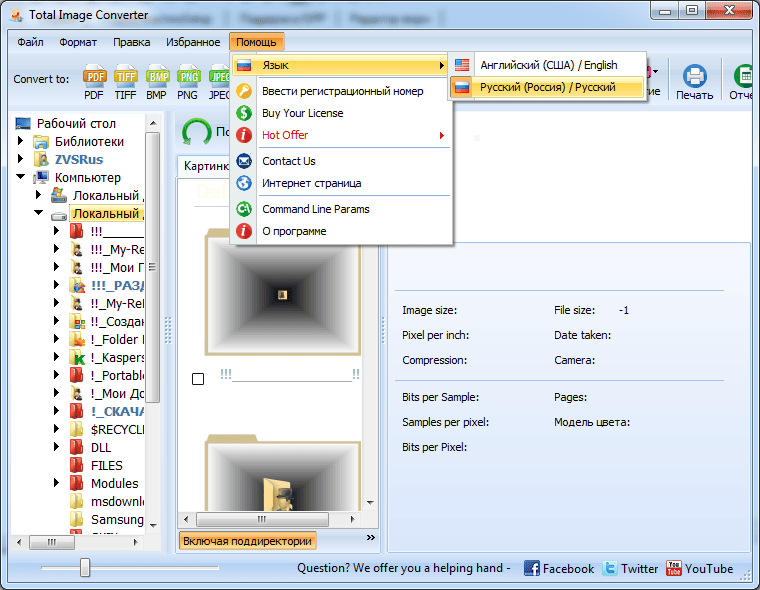
Task: Select the Язык menu entry
Action: (x=340, y=65)
